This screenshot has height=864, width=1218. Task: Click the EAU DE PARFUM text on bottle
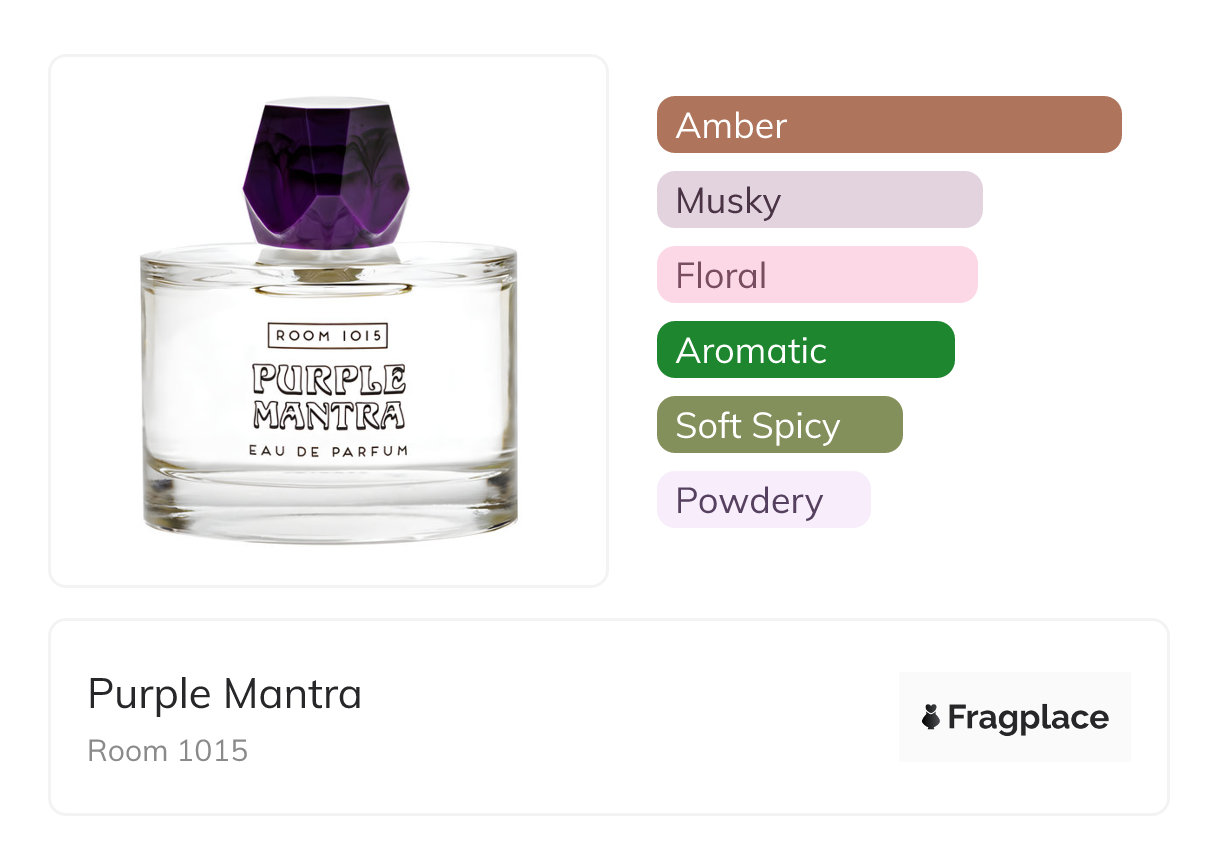point(328,452)
